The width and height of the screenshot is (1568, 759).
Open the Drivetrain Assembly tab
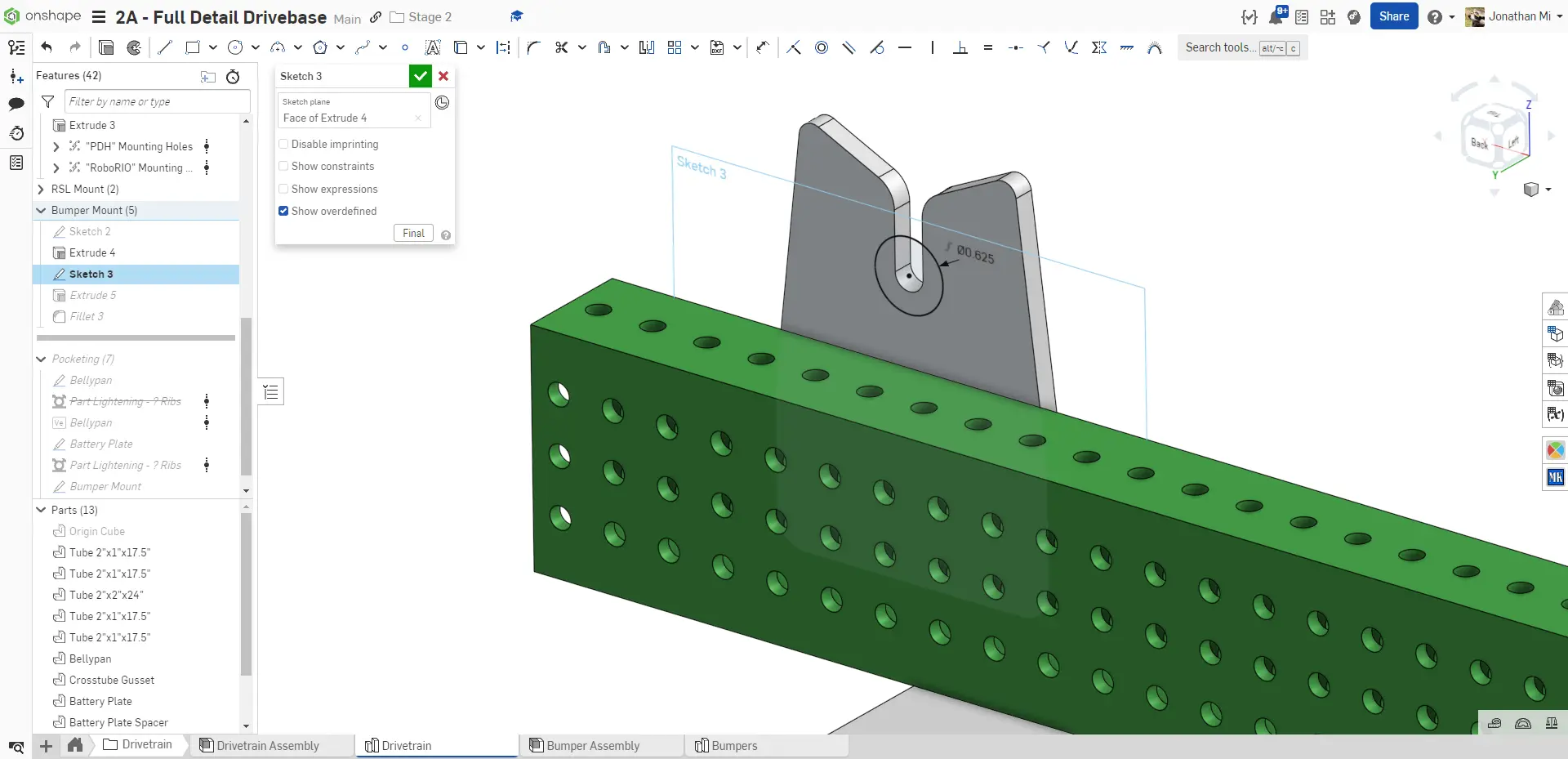(x=267, y=745)
